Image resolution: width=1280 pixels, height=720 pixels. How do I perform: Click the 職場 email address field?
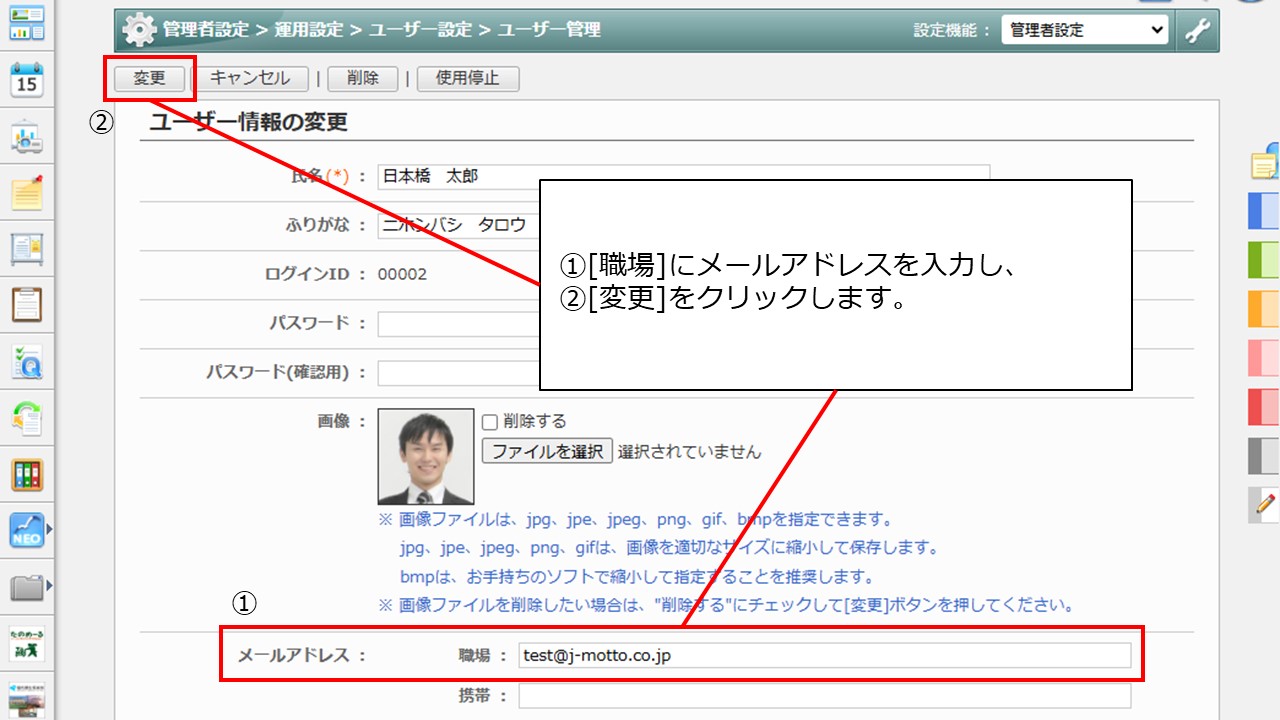pyautogui.click(x=825, y=656)
